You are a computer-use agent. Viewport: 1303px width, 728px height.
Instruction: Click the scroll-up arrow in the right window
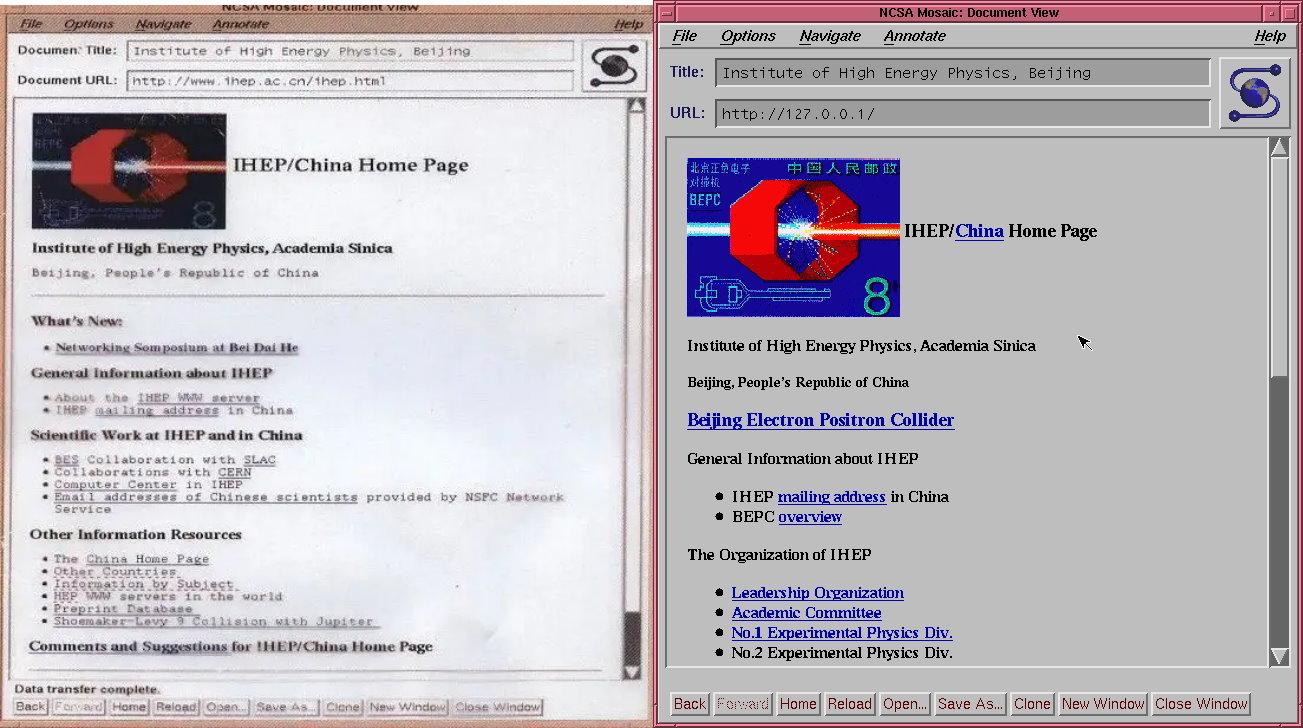coord(1279,148)
